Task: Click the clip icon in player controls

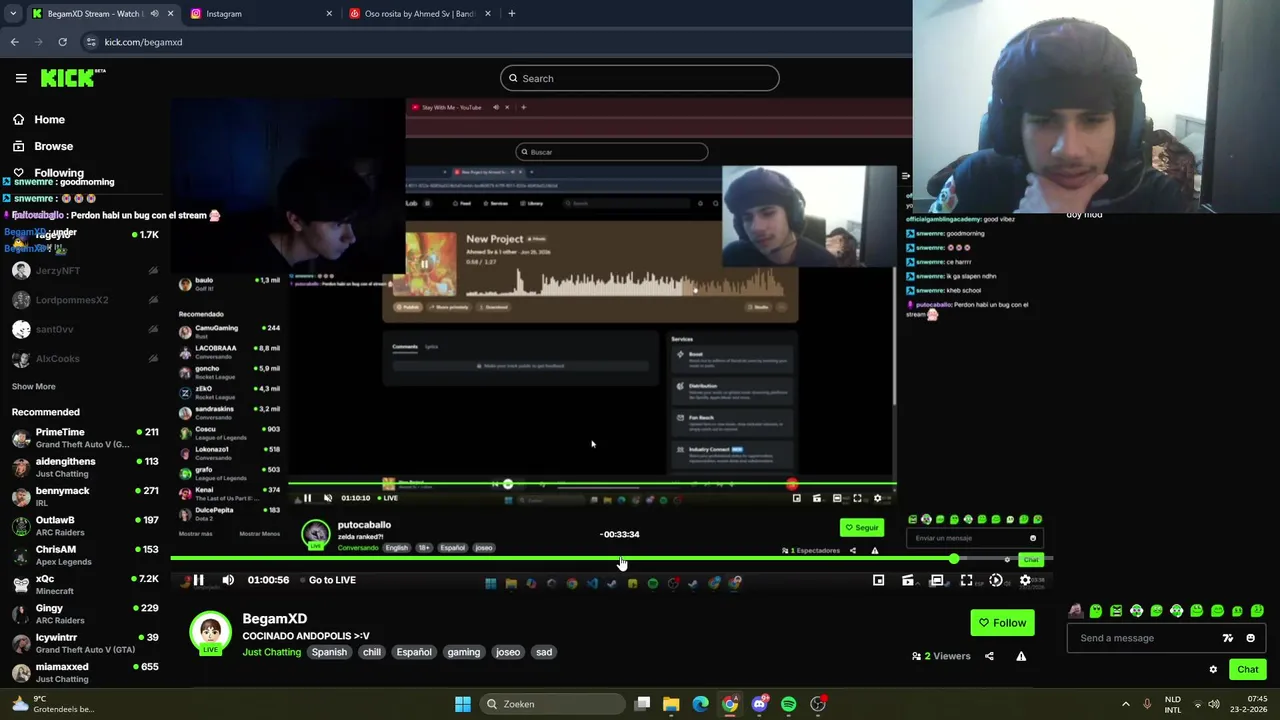Action: (908, 580)
